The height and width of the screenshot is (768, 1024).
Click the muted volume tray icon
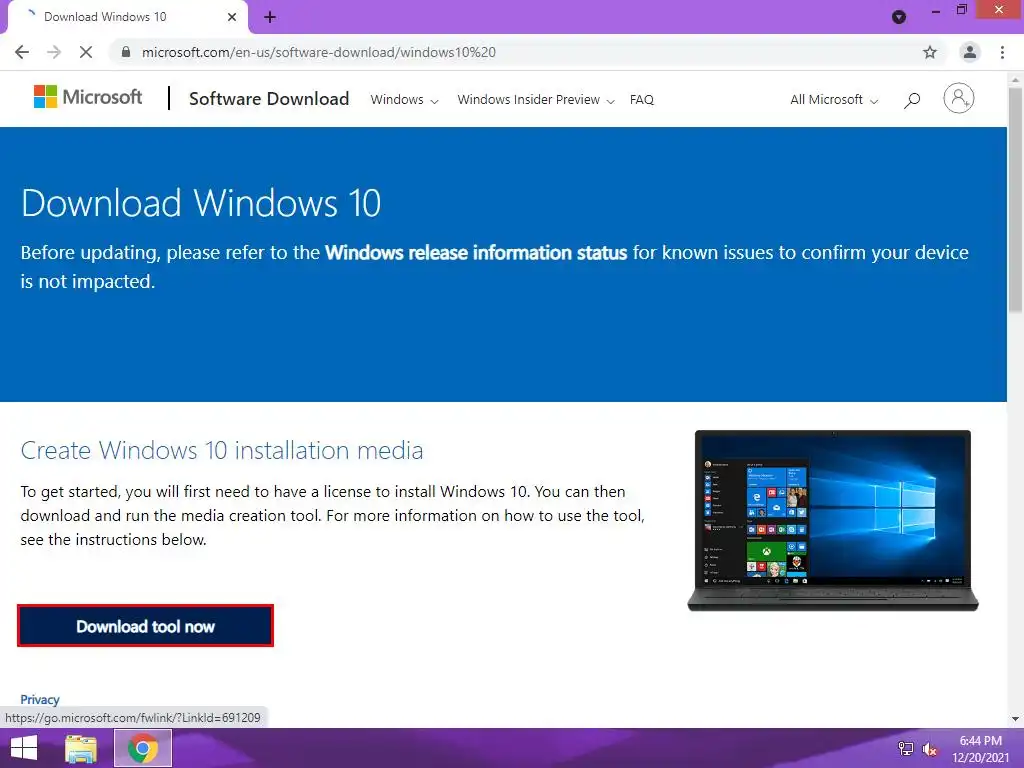929,749
